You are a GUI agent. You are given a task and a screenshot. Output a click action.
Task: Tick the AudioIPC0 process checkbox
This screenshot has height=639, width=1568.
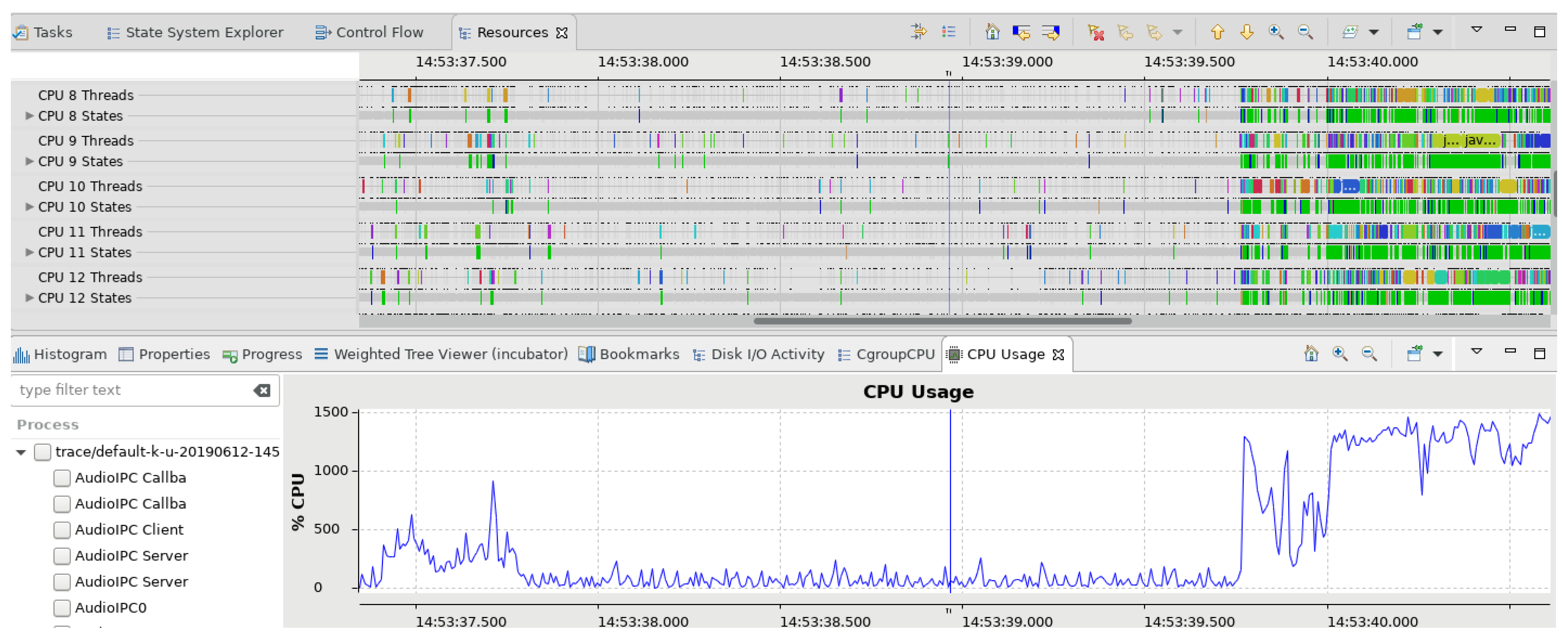[x=61, y=608]
